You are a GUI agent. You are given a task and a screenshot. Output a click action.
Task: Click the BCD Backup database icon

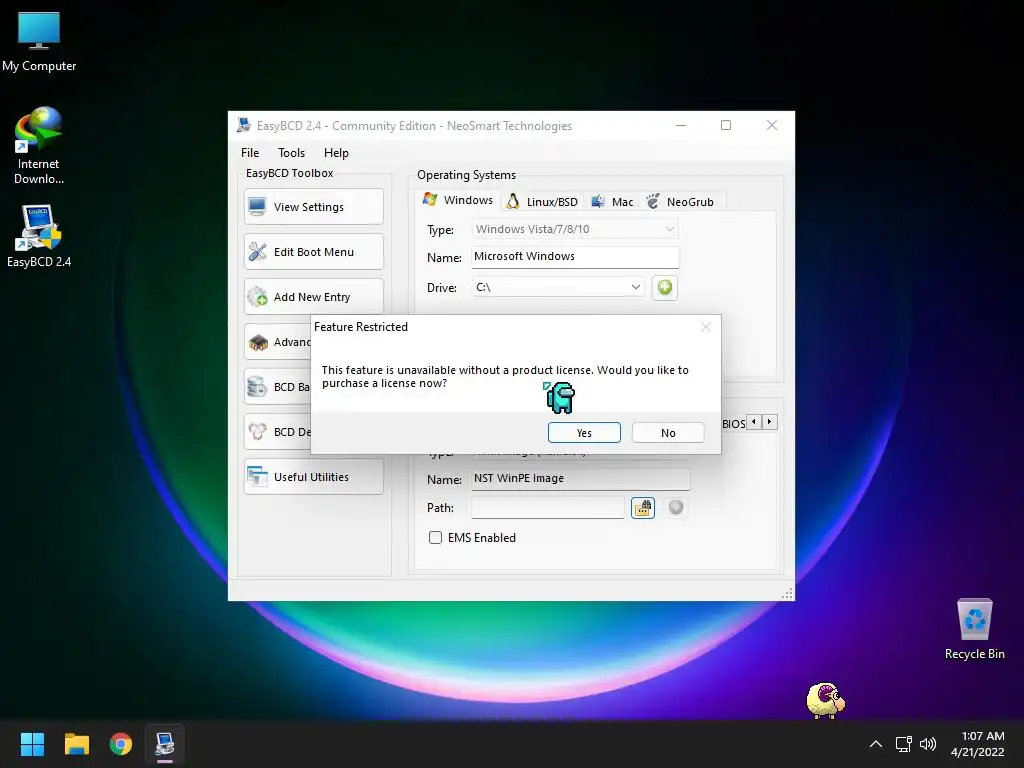pyautogui.click(x=257, y=387)
